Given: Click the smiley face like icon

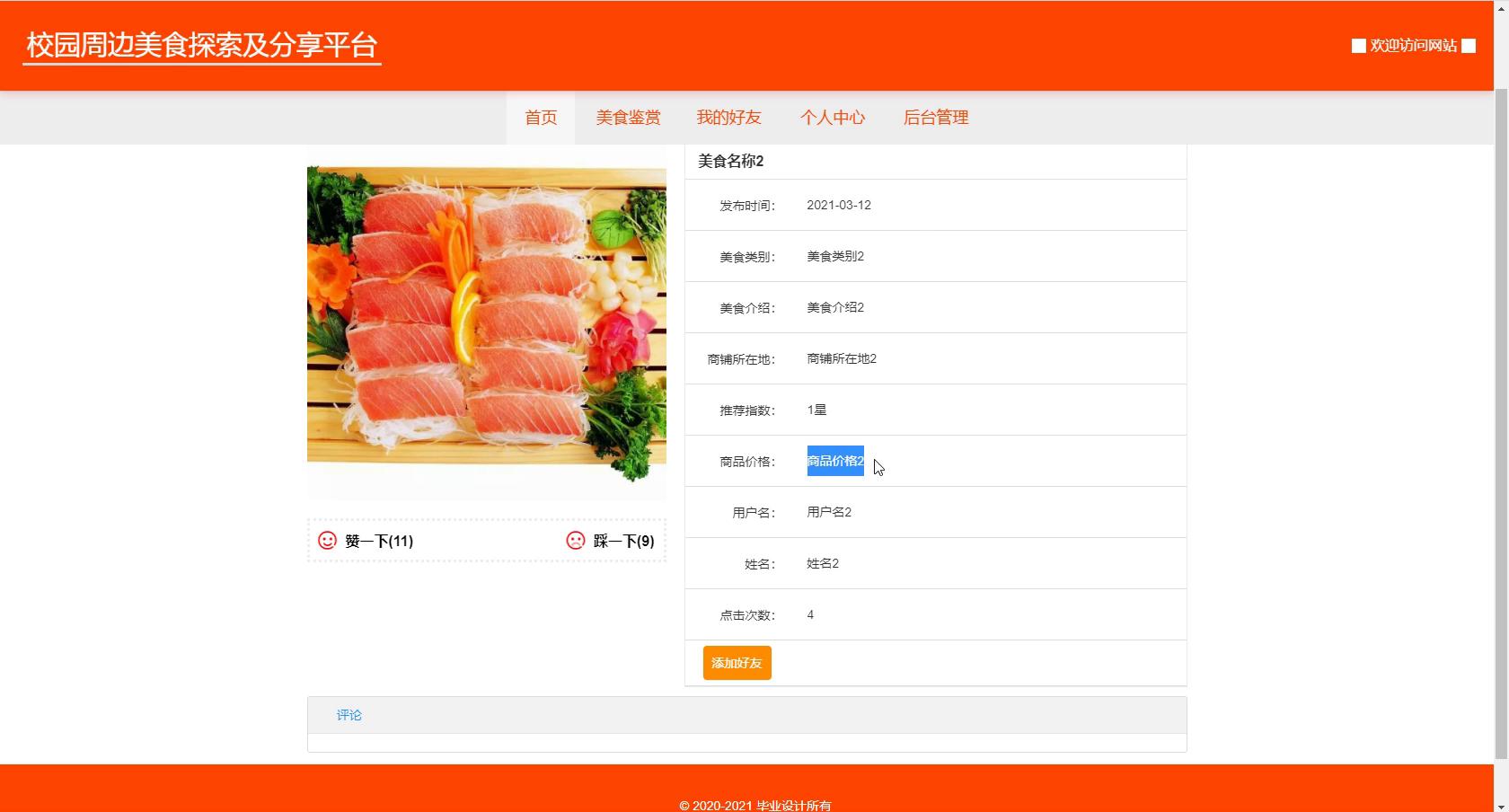Looking at the screenshot, I should [x=327, y=540].
